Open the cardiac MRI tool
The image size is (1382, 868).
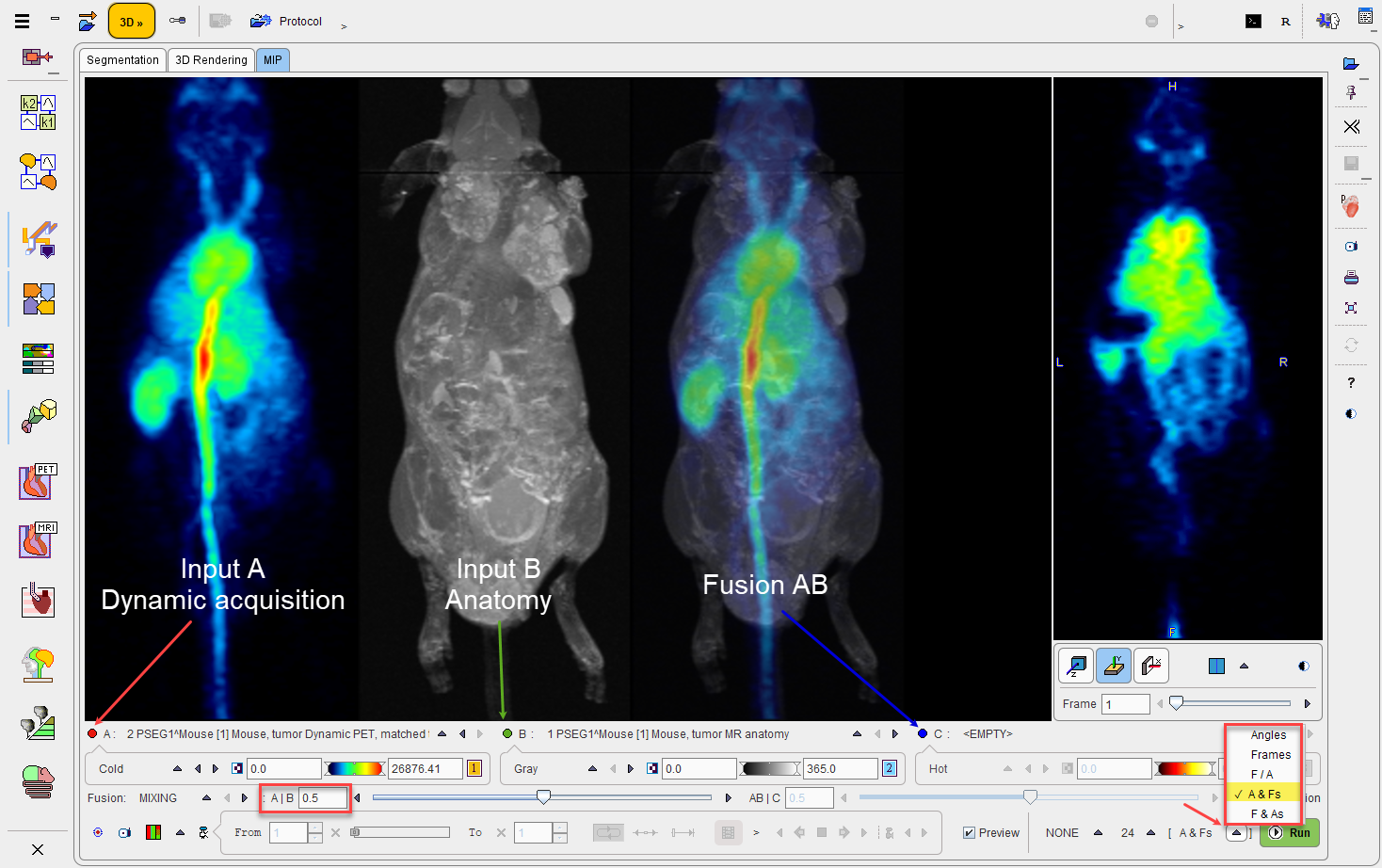click(39, 539)
